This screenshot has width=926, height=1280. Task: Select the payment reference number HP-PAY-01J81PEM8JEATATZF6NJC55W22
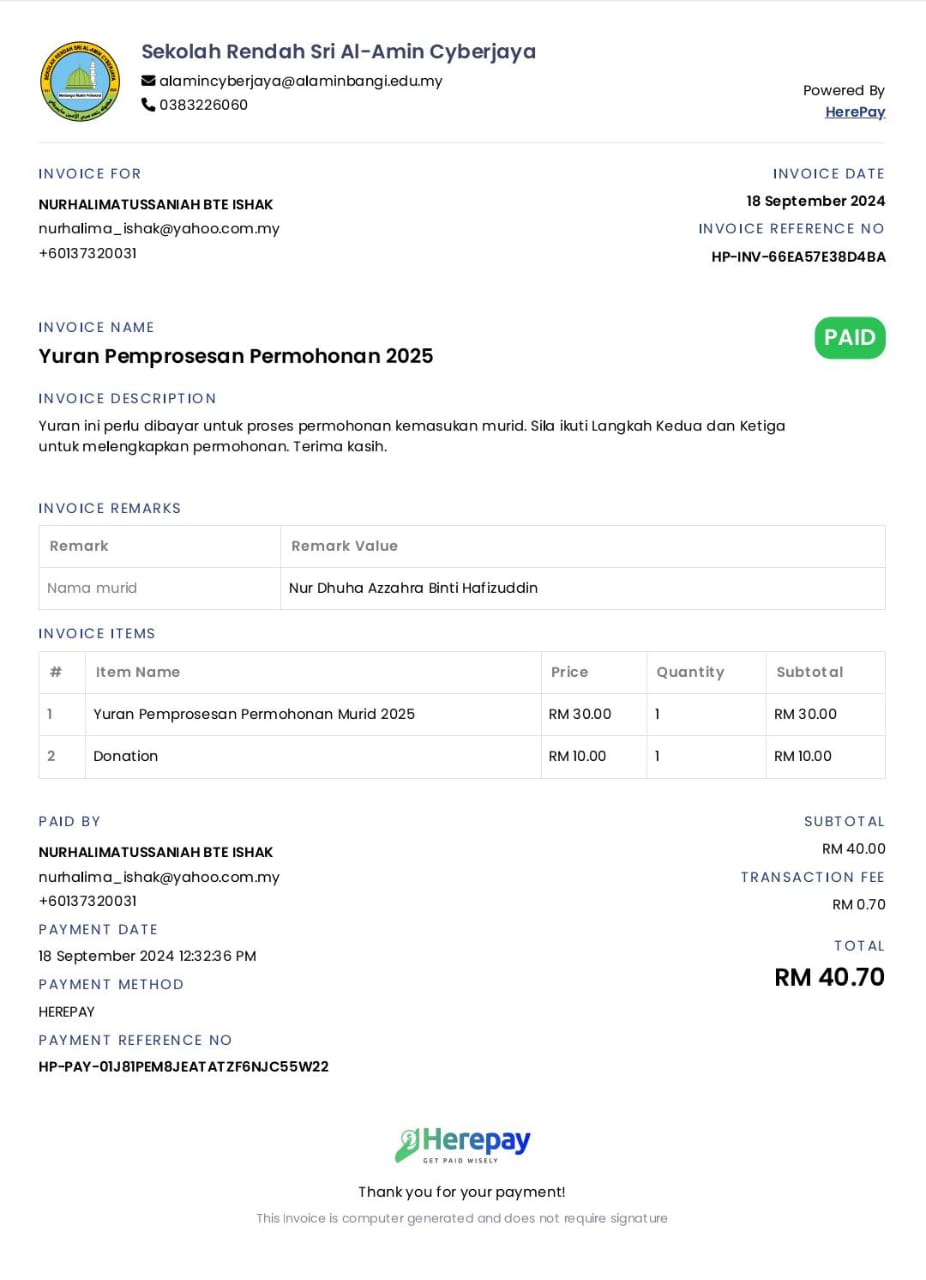(184, 1067)
